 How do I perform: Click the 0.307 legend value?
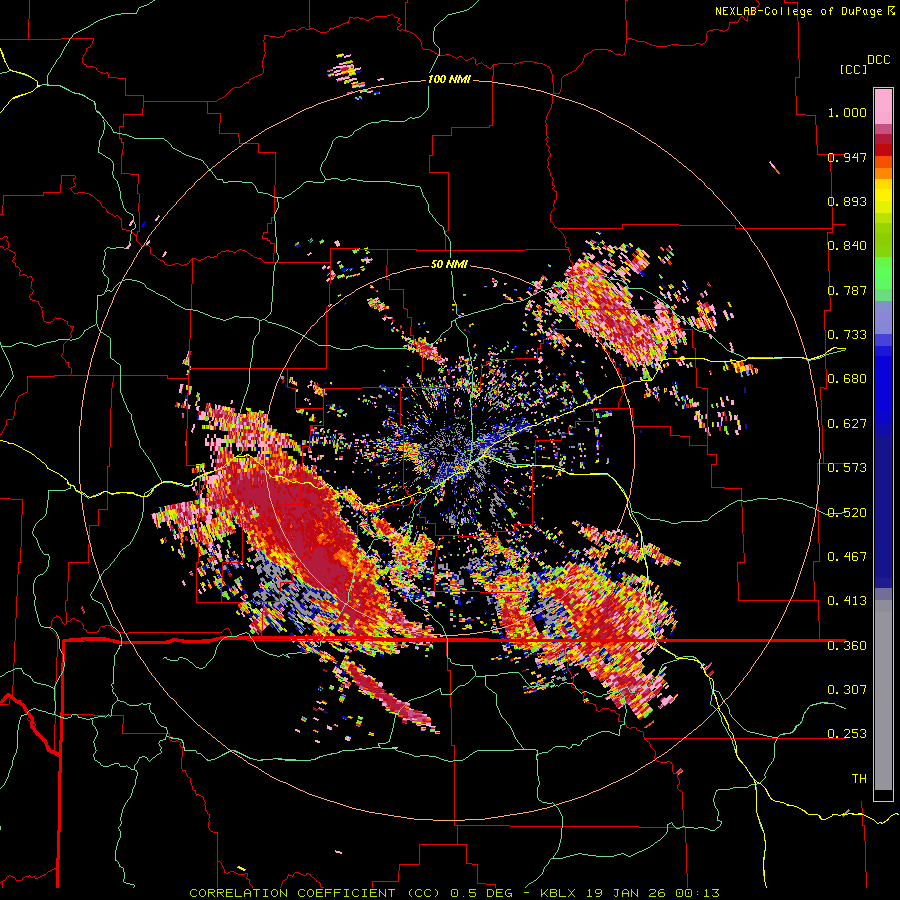(847, 689)
